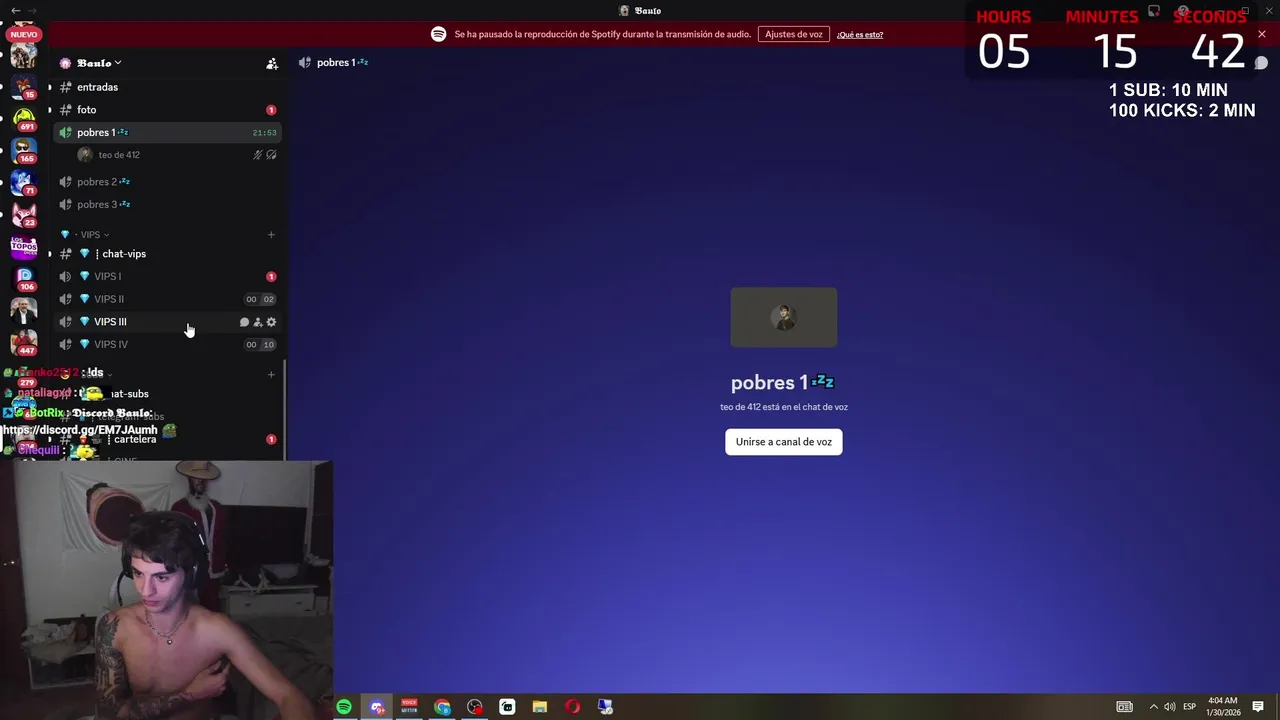The image size is (1280, 720).
Task: Open the entradas text channel
Action: 166,87
